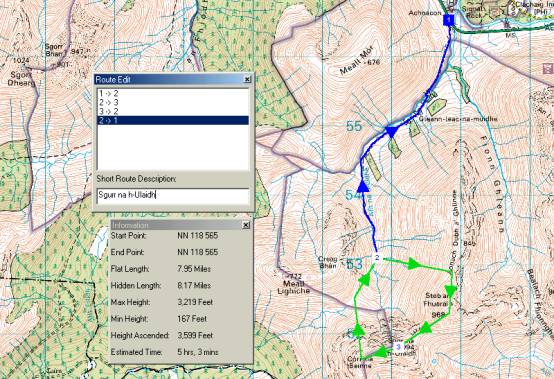Click the Meall Mor 676 summit label
554x379 pixels.
click(360, 63)
